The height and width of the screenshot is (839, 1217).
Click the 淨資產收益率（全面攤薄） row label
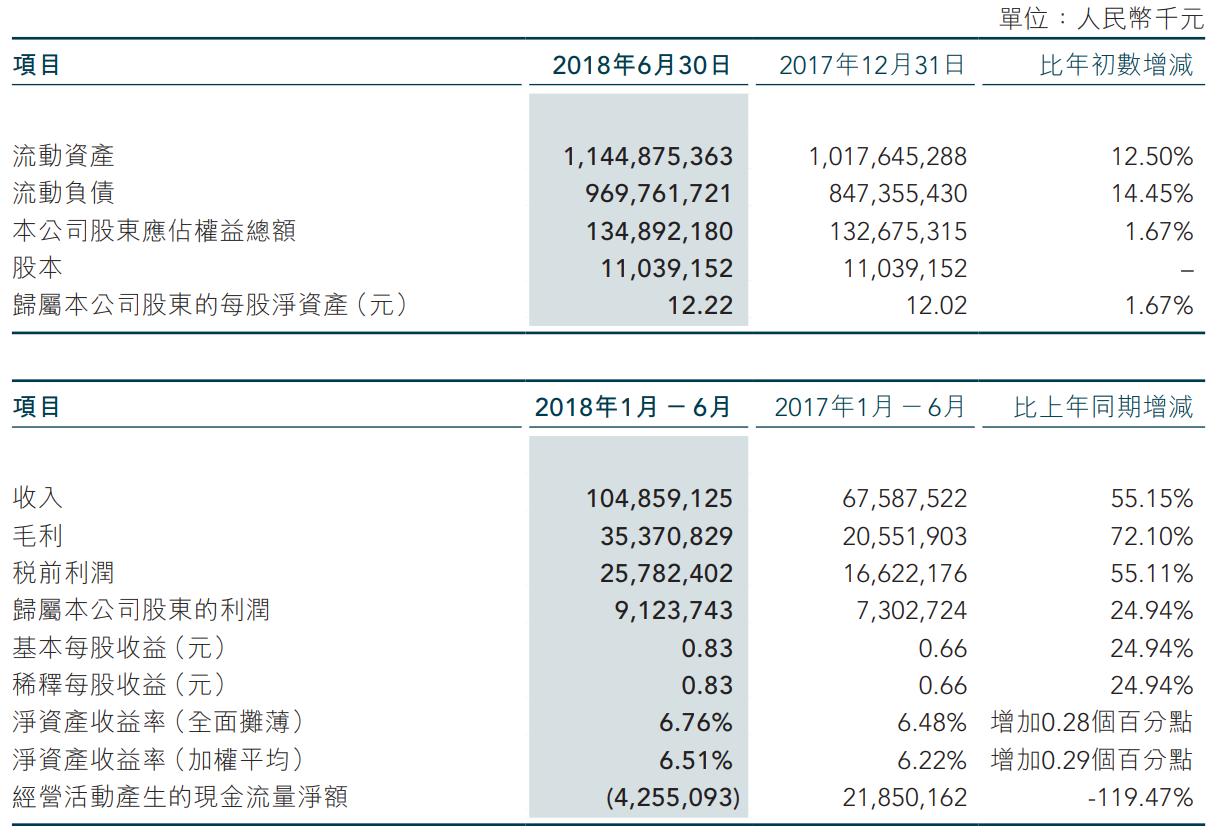pyautogui.click(x=159, y=722)
